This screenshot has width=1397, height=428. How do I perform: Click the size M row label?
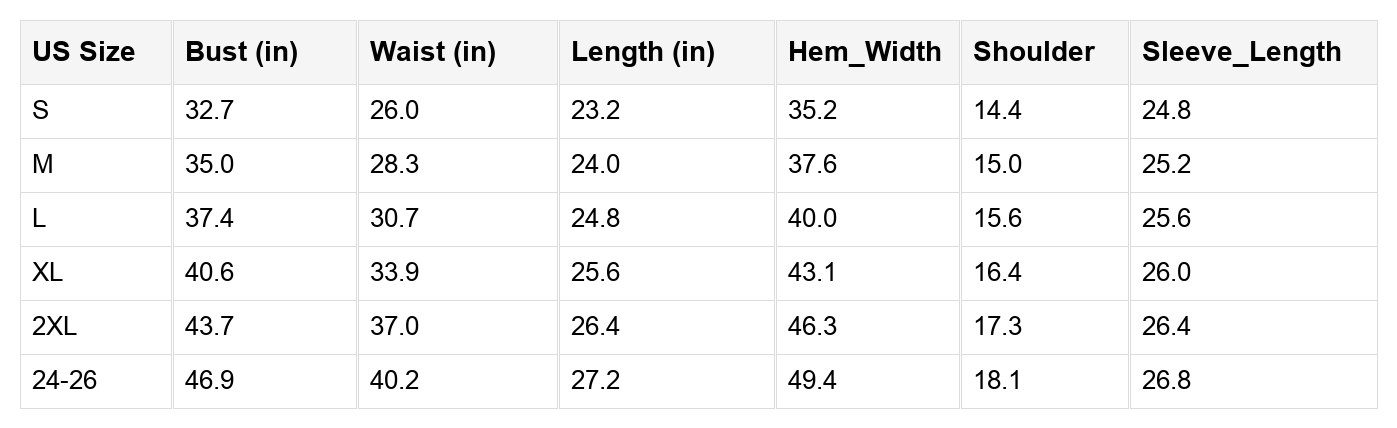pos(43,165)
